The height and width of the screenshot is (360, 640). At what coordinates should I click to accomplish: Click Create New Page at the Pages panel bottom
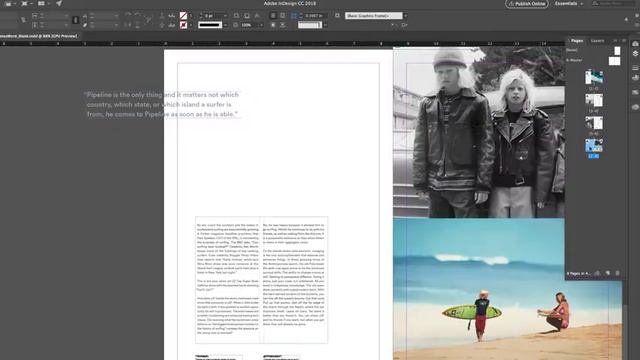tap(608, 273)
